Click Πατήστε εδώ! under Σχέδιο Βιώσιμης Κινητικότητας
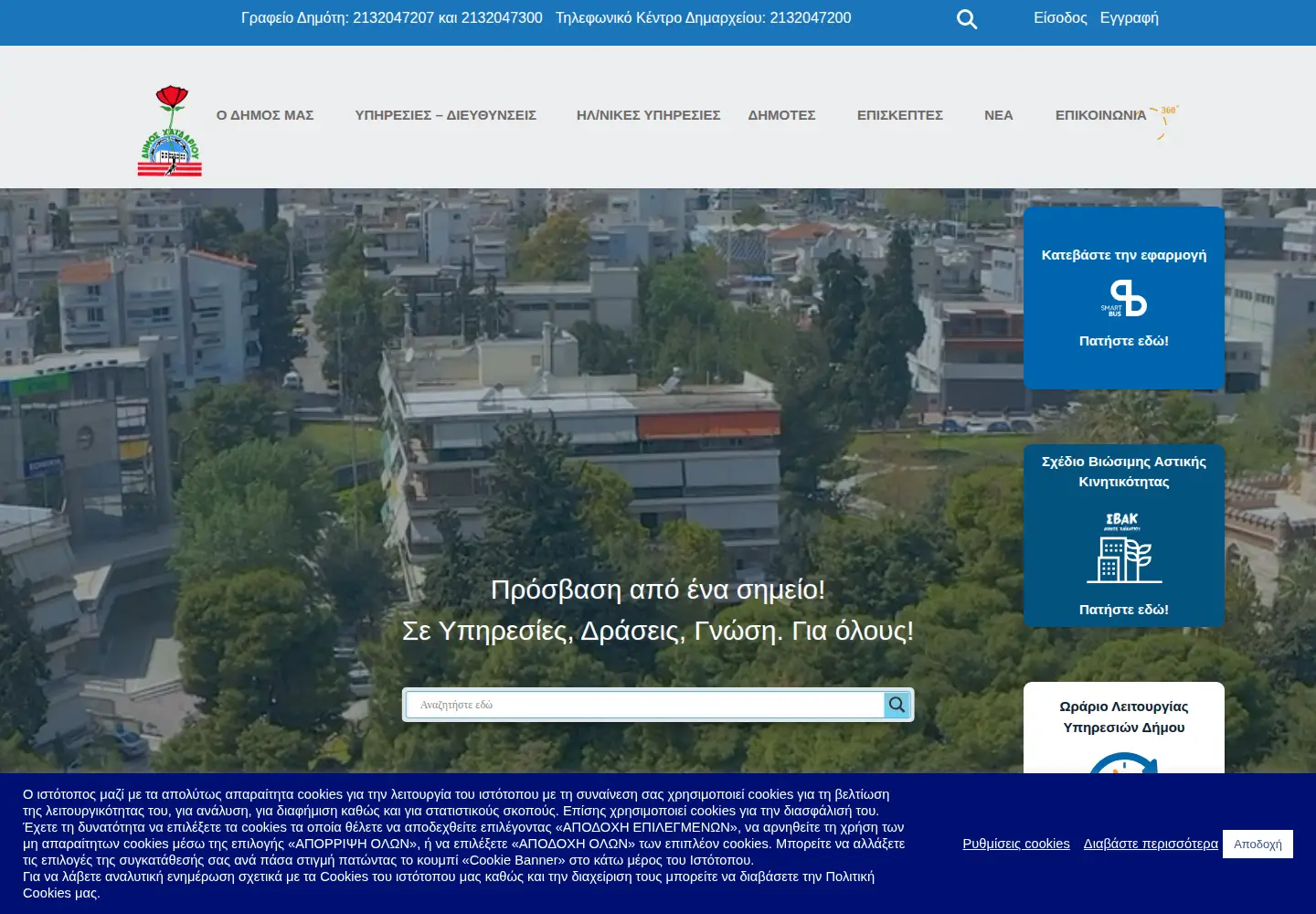1316x914 pixels. [x=1124, y=610]
